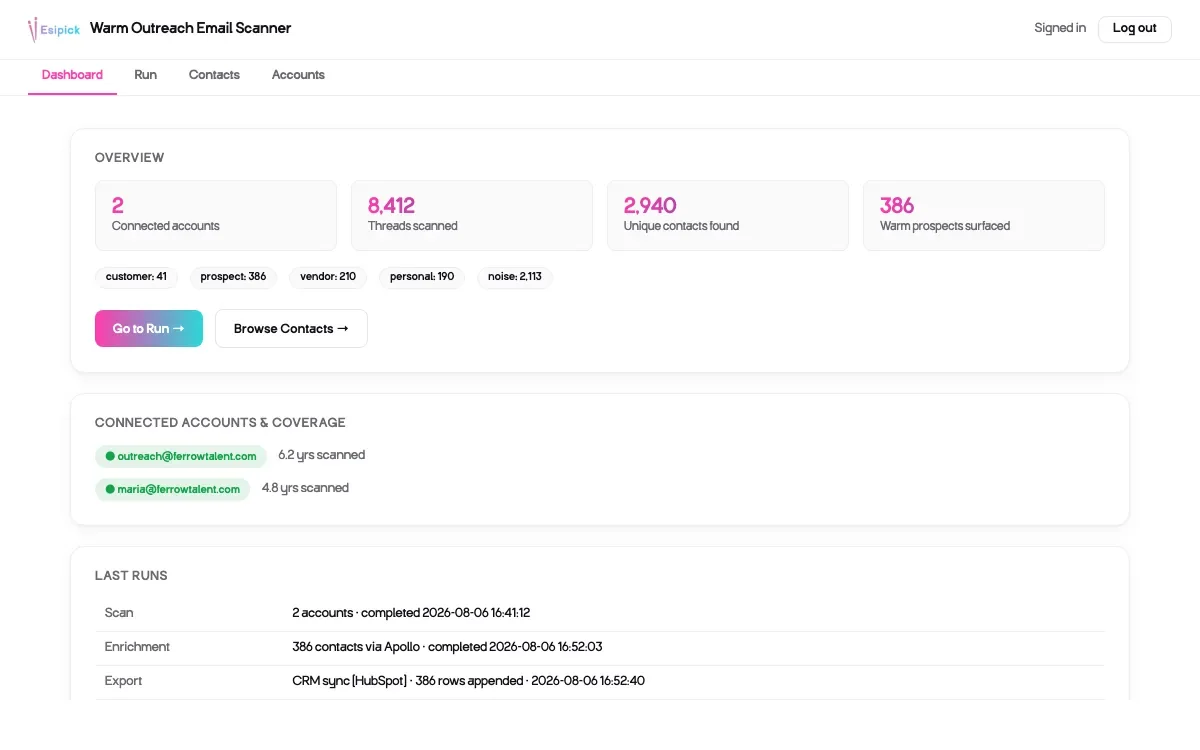This screenshot has width=1200, height=750.
Task: Select the Unique contacts found card
Action: click(728, 215)
